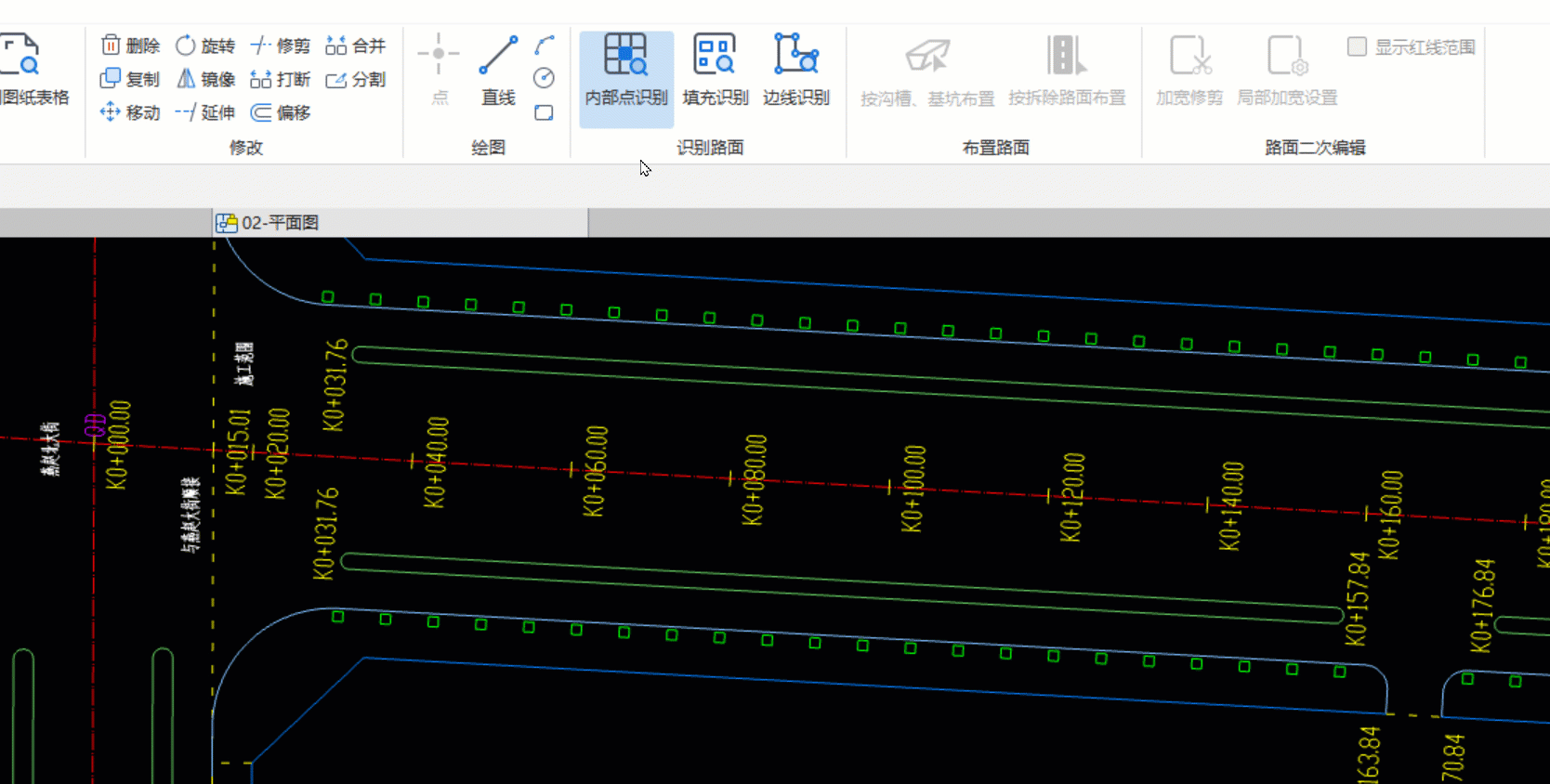Click 加宽修剪 tool
1550x784 pixels.
tap(1189, 71)
